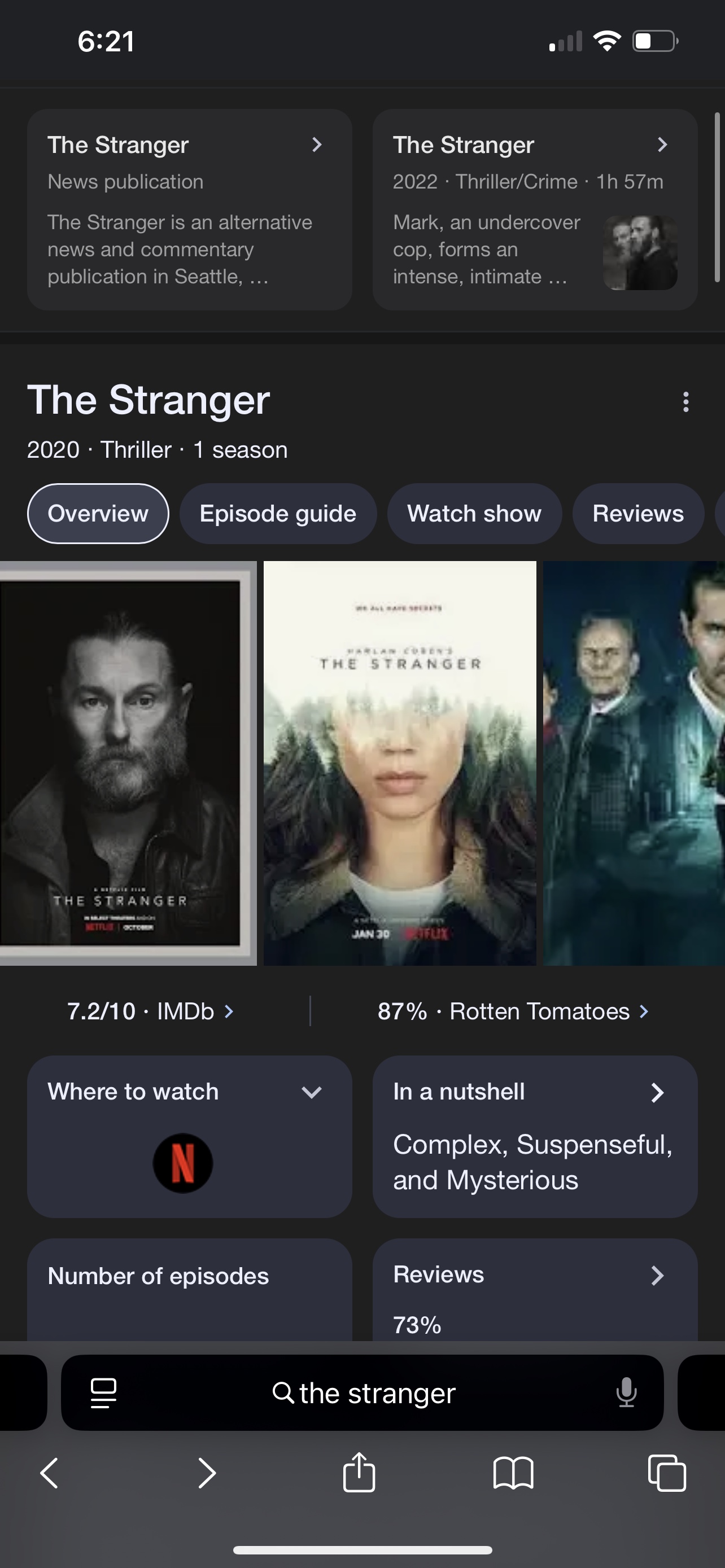Tap the search field showing the stranger
Screen dimensions: 725x1568
[x=363, y=1393]
